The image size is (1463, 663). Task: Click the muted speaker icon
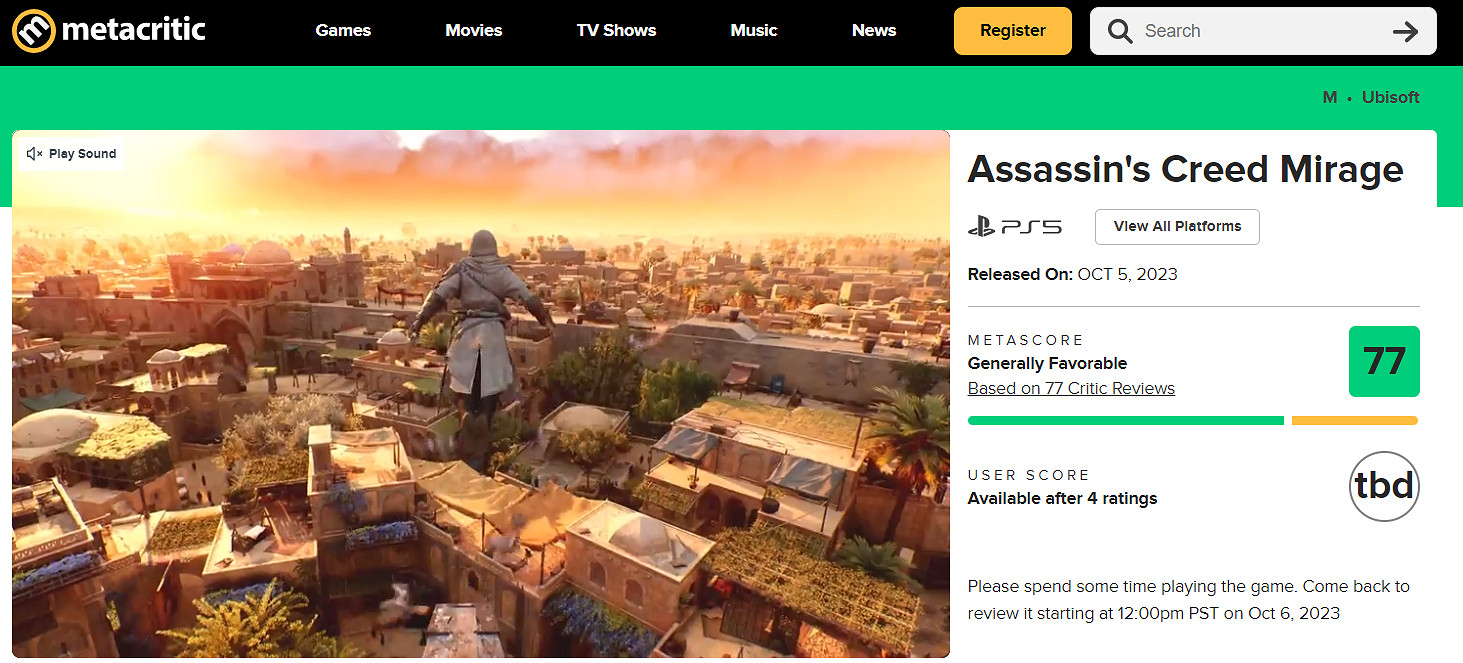tap(34, 154)
